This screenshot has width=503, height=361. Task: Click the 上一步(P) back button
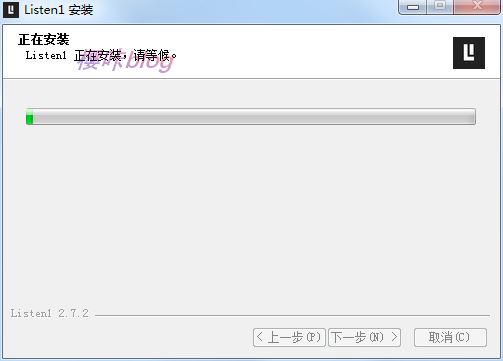[289, 337]
